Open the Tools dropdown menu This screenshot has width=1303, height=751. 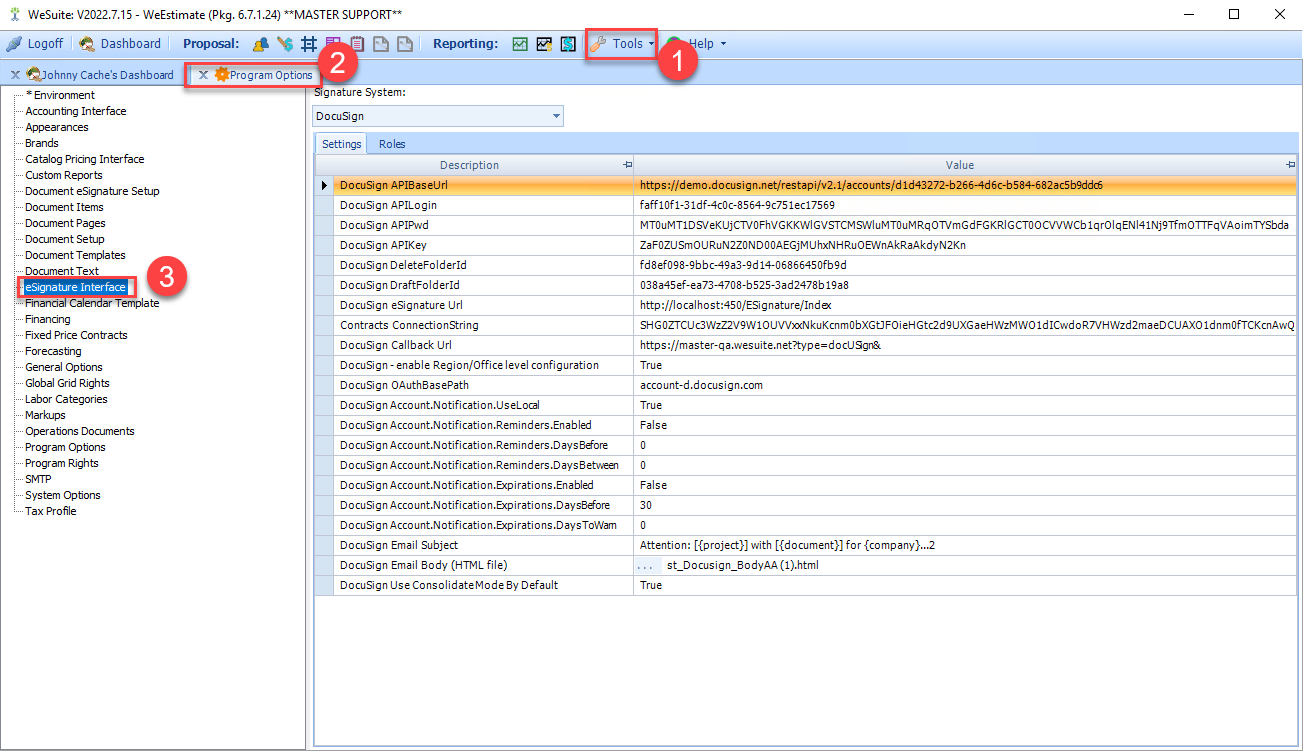[622, 44]
